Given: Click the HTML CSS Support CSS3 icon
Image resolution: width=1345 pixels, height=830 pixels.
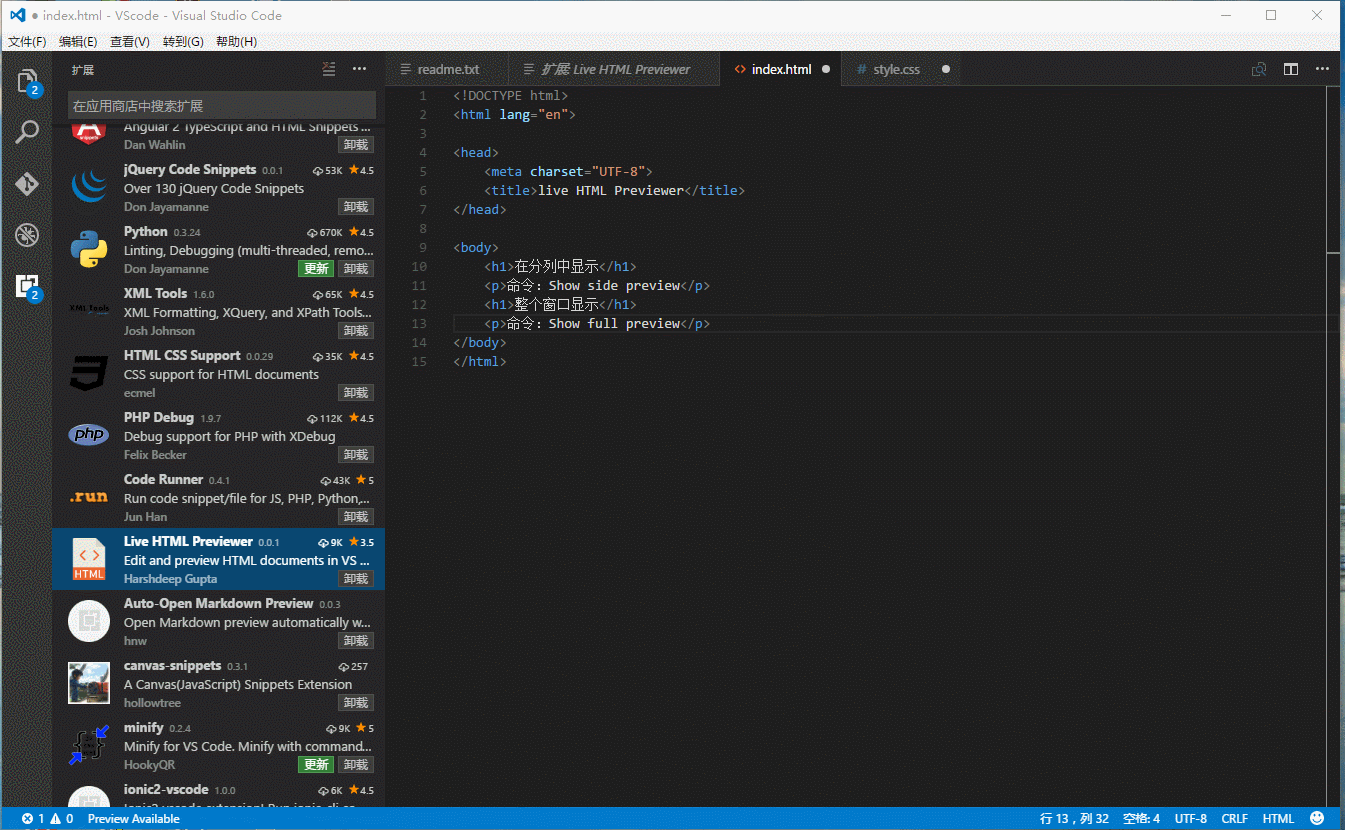Looking at the screenshot, I should click(x=89, y=373).
